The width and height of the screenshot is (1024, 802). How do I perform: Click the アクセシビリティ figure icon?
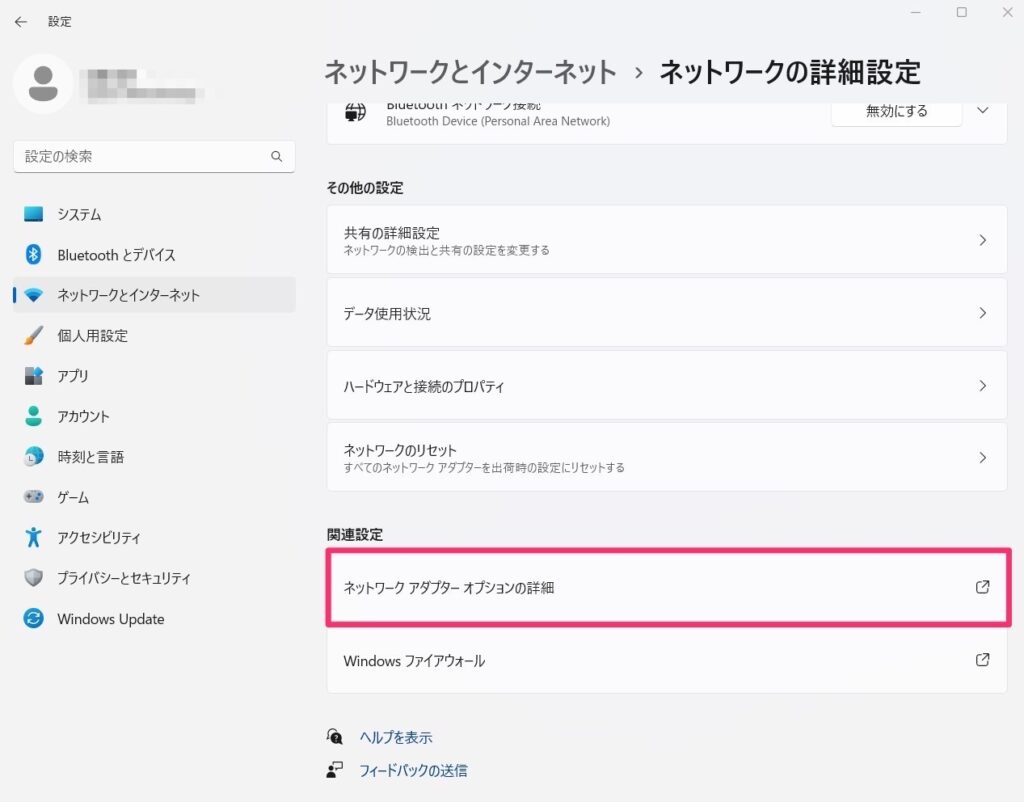[x=34, y=538]
